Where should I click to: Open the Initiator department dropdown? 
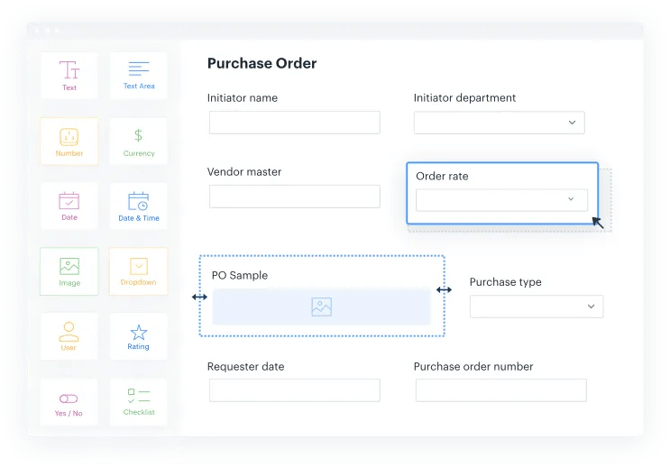point(499,123)
